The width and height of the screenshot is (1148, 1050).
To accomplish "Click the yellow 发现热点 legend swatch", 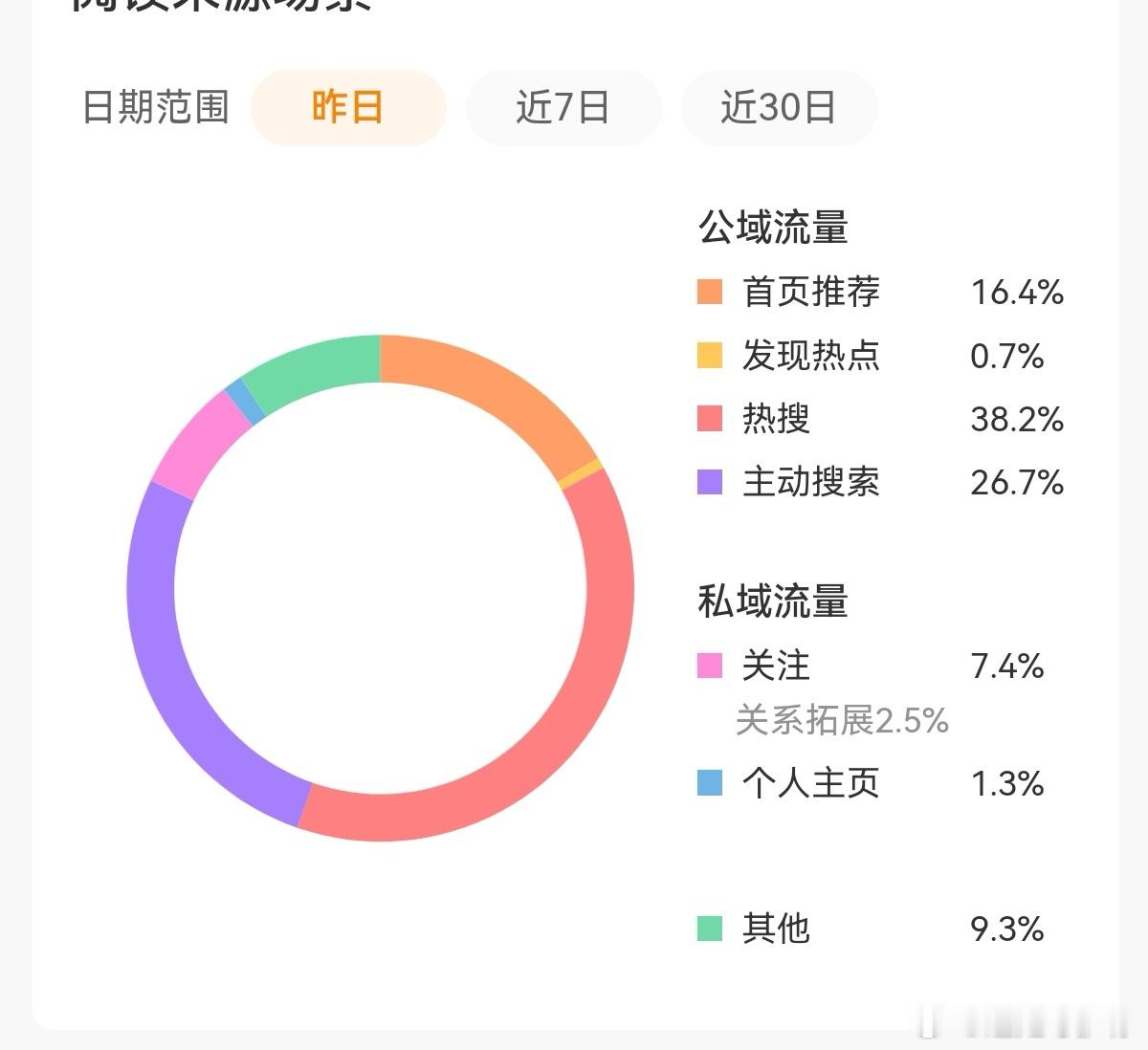I will (x=709, y=356).
